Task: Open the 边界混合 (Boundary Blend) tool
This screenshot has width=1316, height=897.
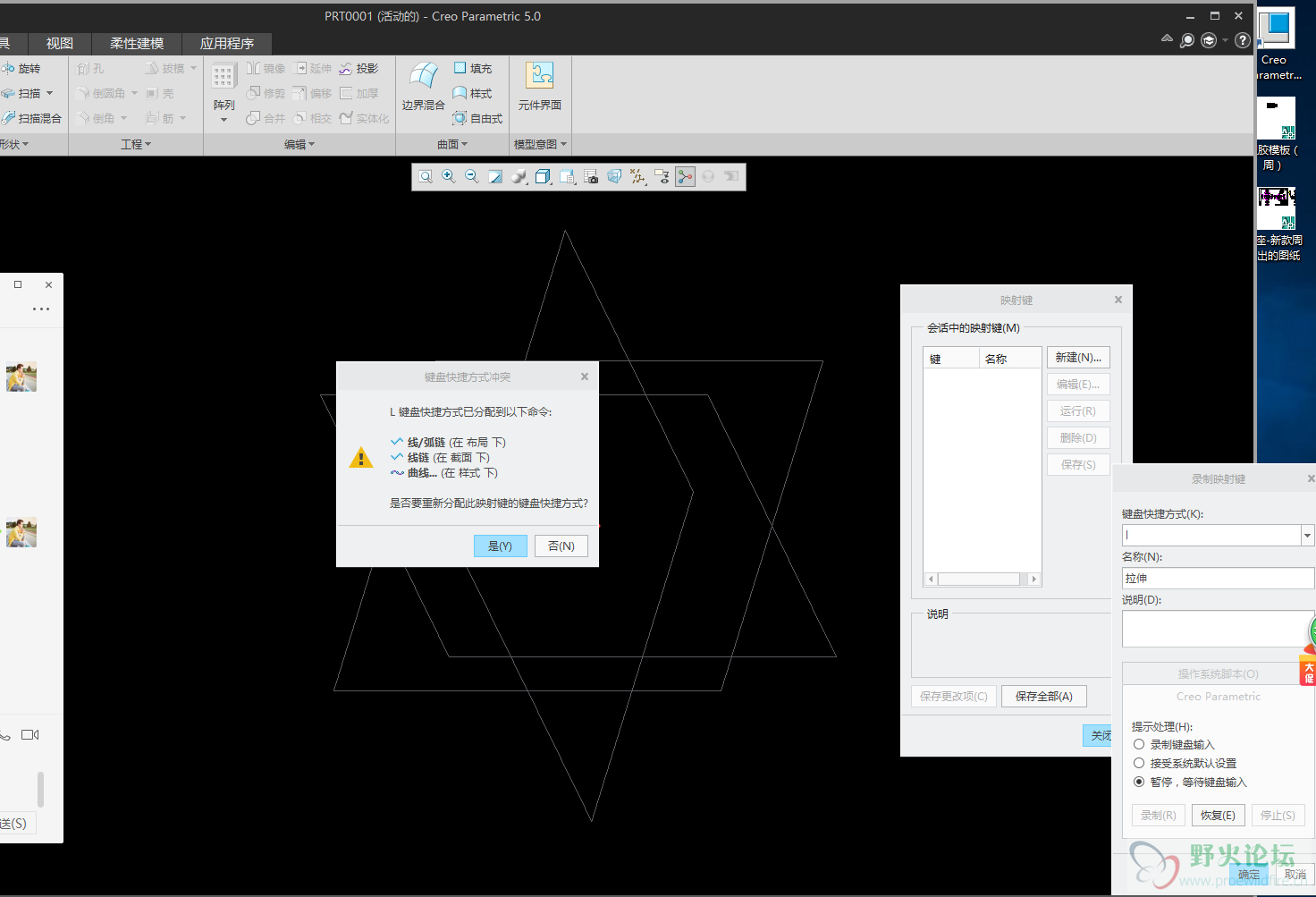Action: pos(423,88)
